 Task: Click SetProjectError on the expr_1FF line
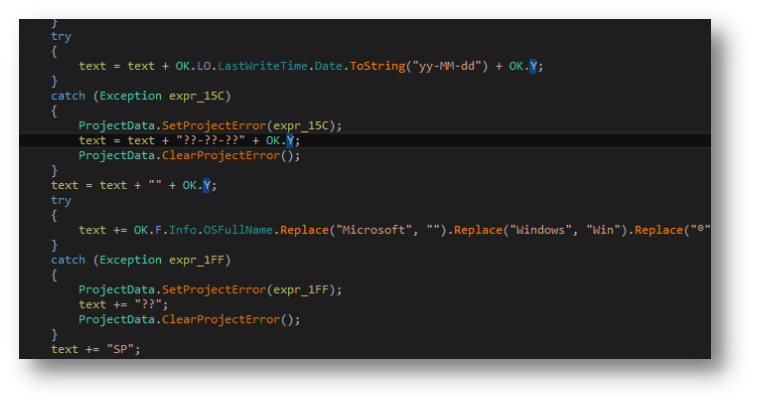[214, 290]
